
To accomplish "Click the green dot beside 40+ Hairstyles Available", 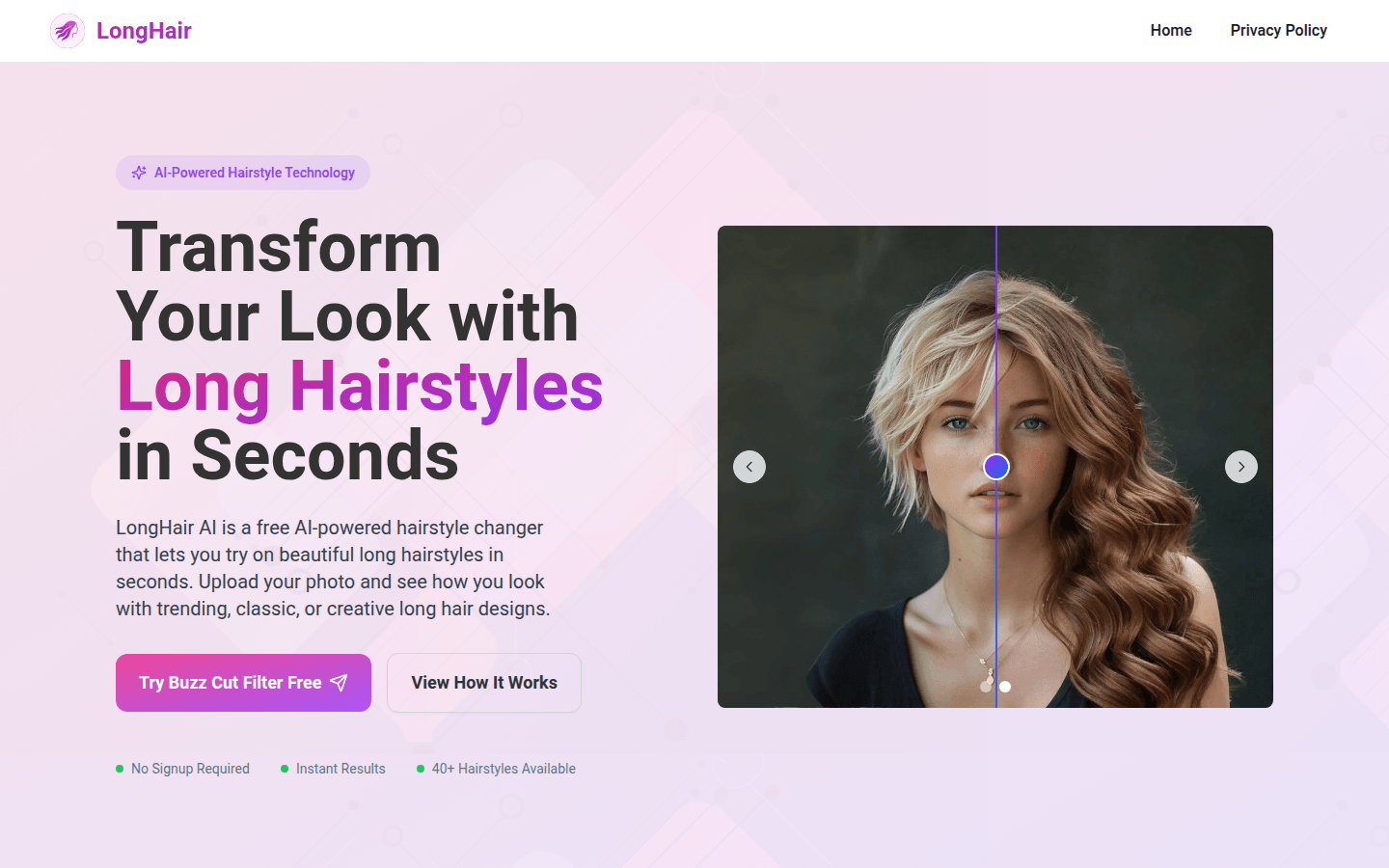I will click(x=421, y=769).
